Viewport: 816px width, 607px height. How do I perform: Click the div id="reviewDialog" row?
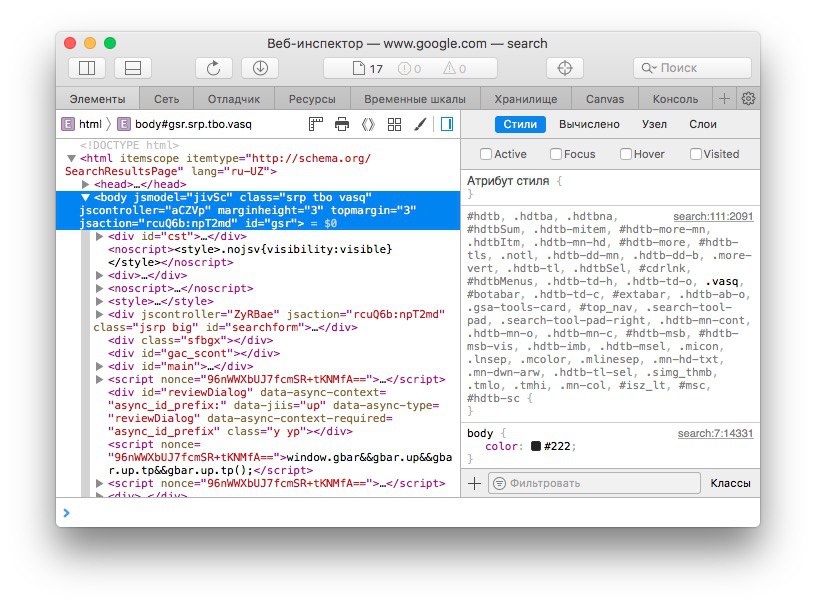[x=273, y=412]
